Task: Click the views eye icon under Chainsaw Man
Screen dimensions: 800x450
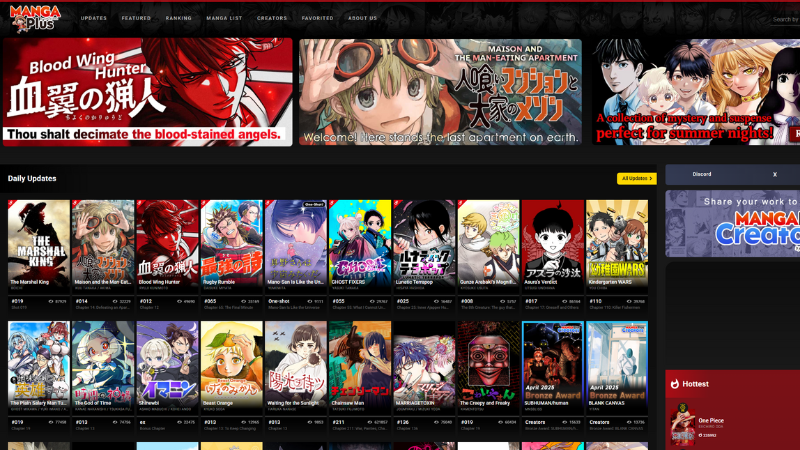Action: (370, 422)
